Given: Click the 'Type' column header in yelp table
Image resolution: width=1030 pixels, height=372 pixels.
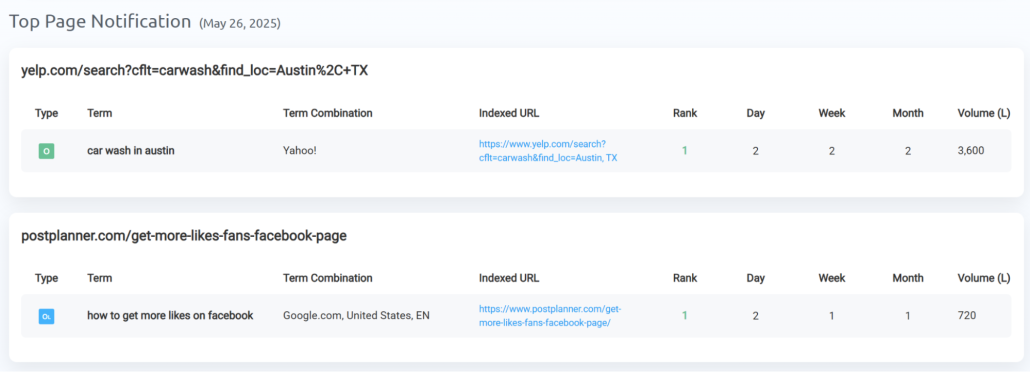Looking at the screenshot, I should (x=47, y=113).
